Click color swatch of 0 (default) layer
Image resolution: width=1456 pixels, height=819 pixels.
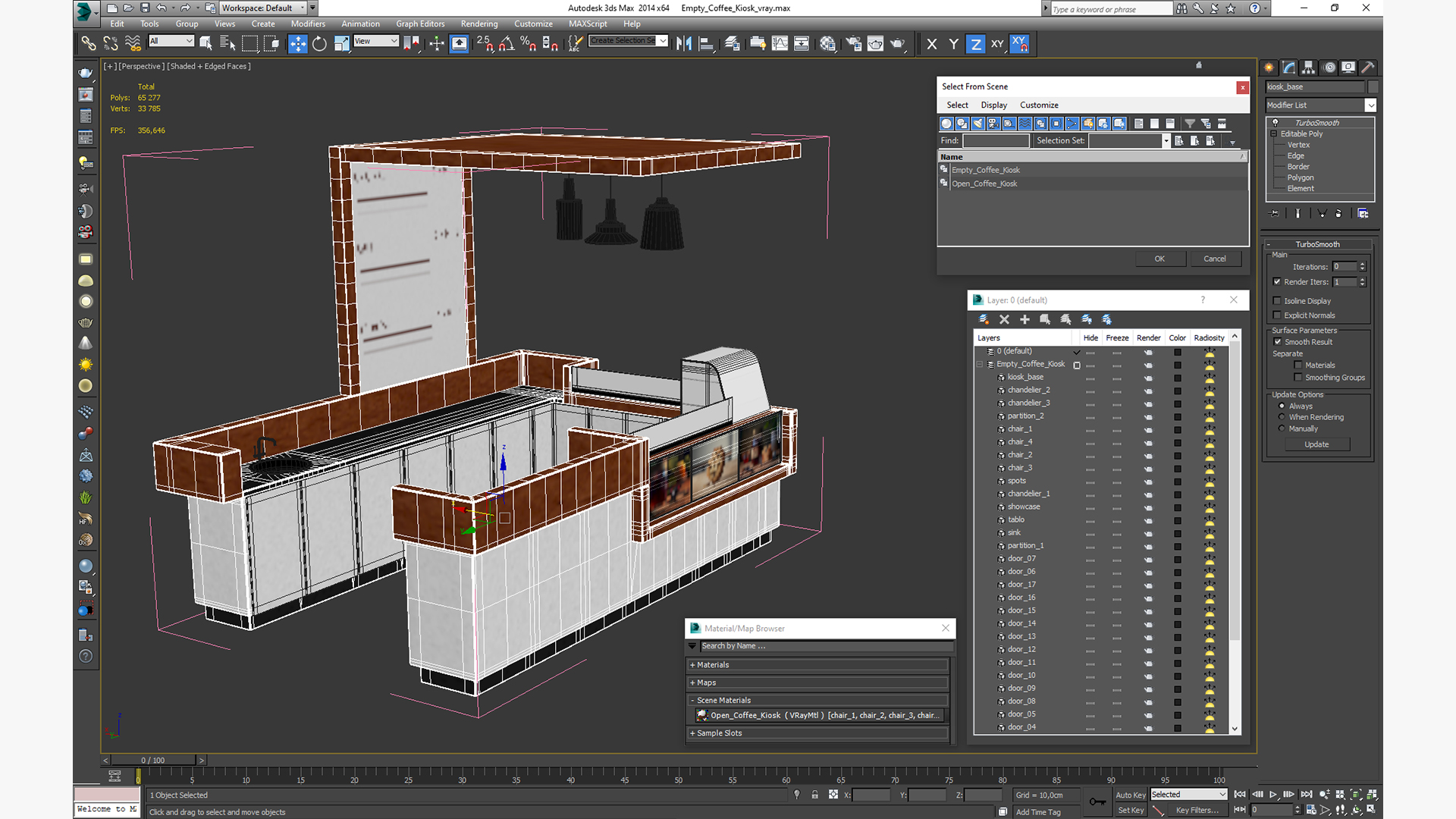coord(1178,352)
